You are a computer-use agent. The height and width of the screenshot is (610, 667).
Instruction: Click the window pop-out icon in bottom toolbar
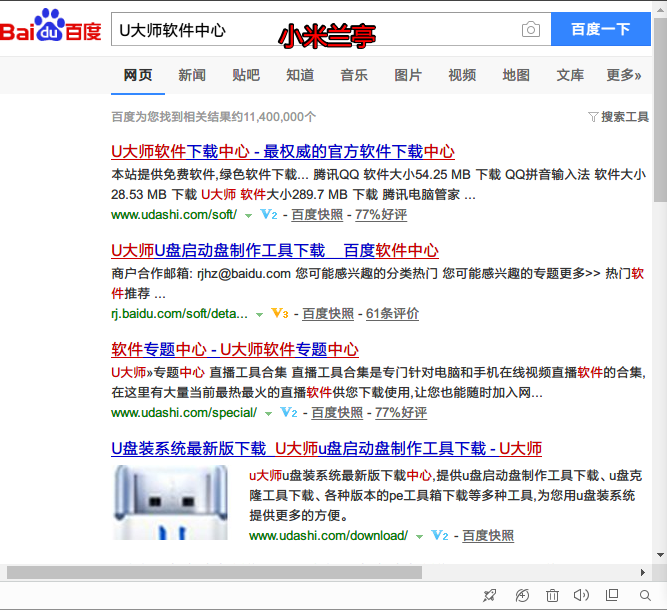[612, 595]
